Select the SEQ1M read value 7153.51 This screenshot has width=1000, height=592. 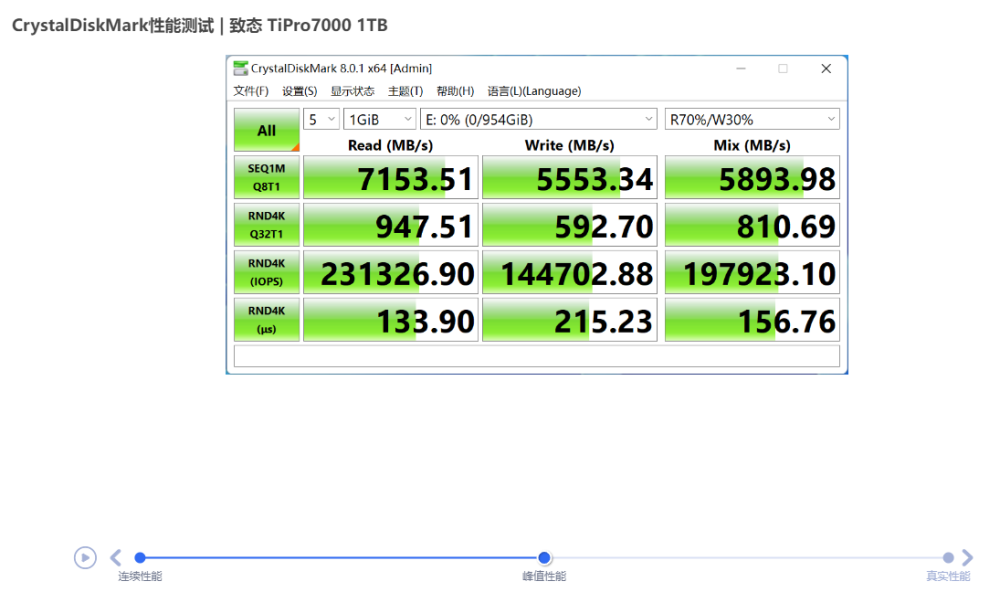(x=390, y=177)
